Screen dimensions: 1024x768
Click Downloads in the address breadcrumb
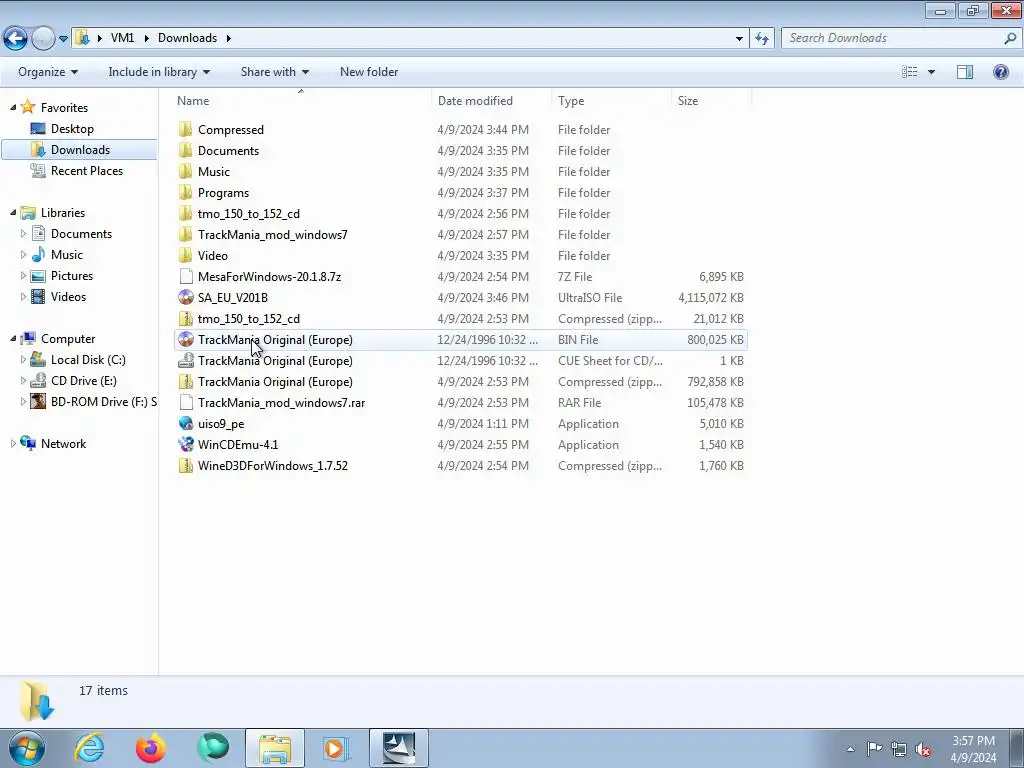tap(187, 38)
